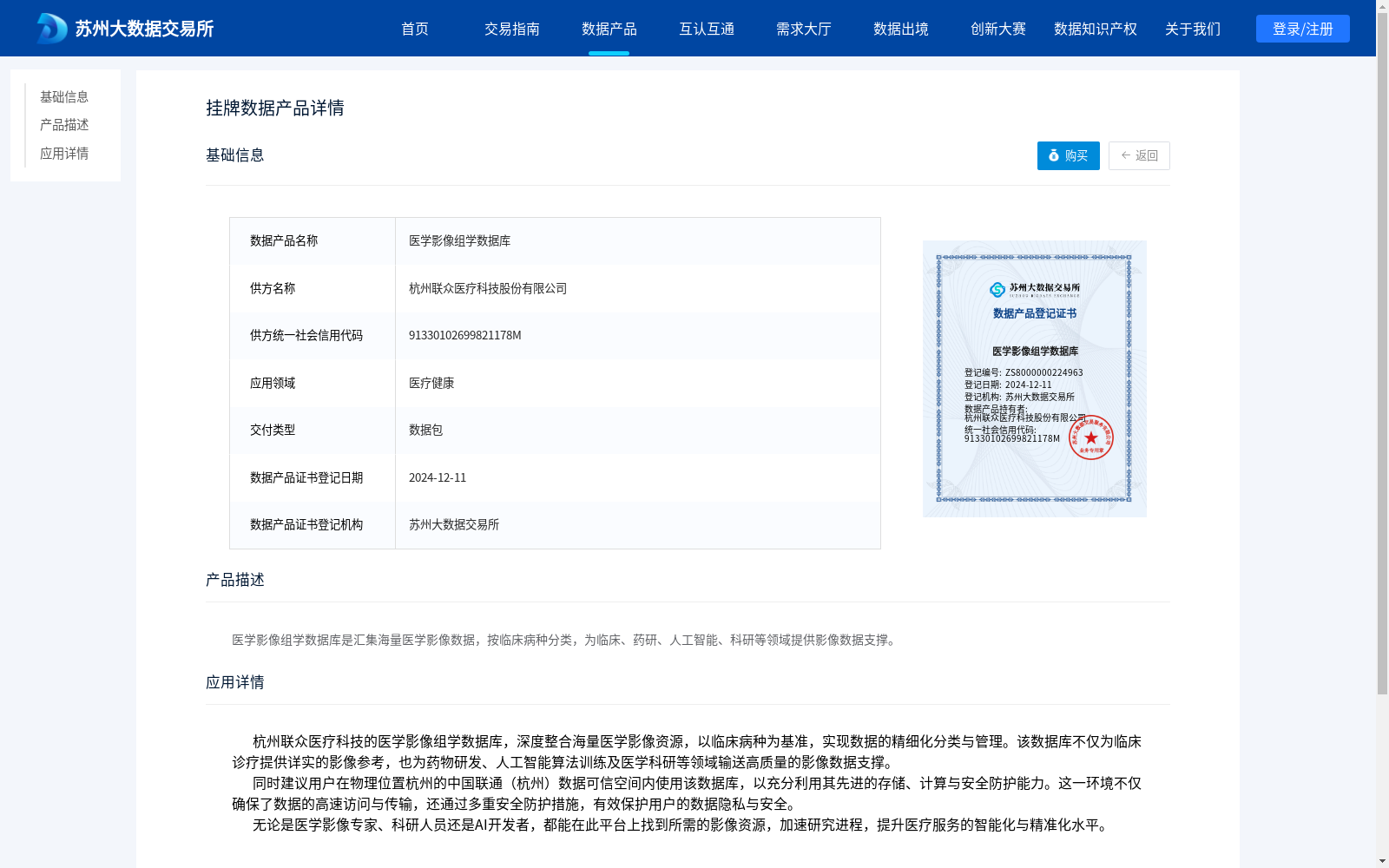1389x868 pixels.
Task: Open the data product certificate image
Action: pyautogui.click(x=1034, y=378)
